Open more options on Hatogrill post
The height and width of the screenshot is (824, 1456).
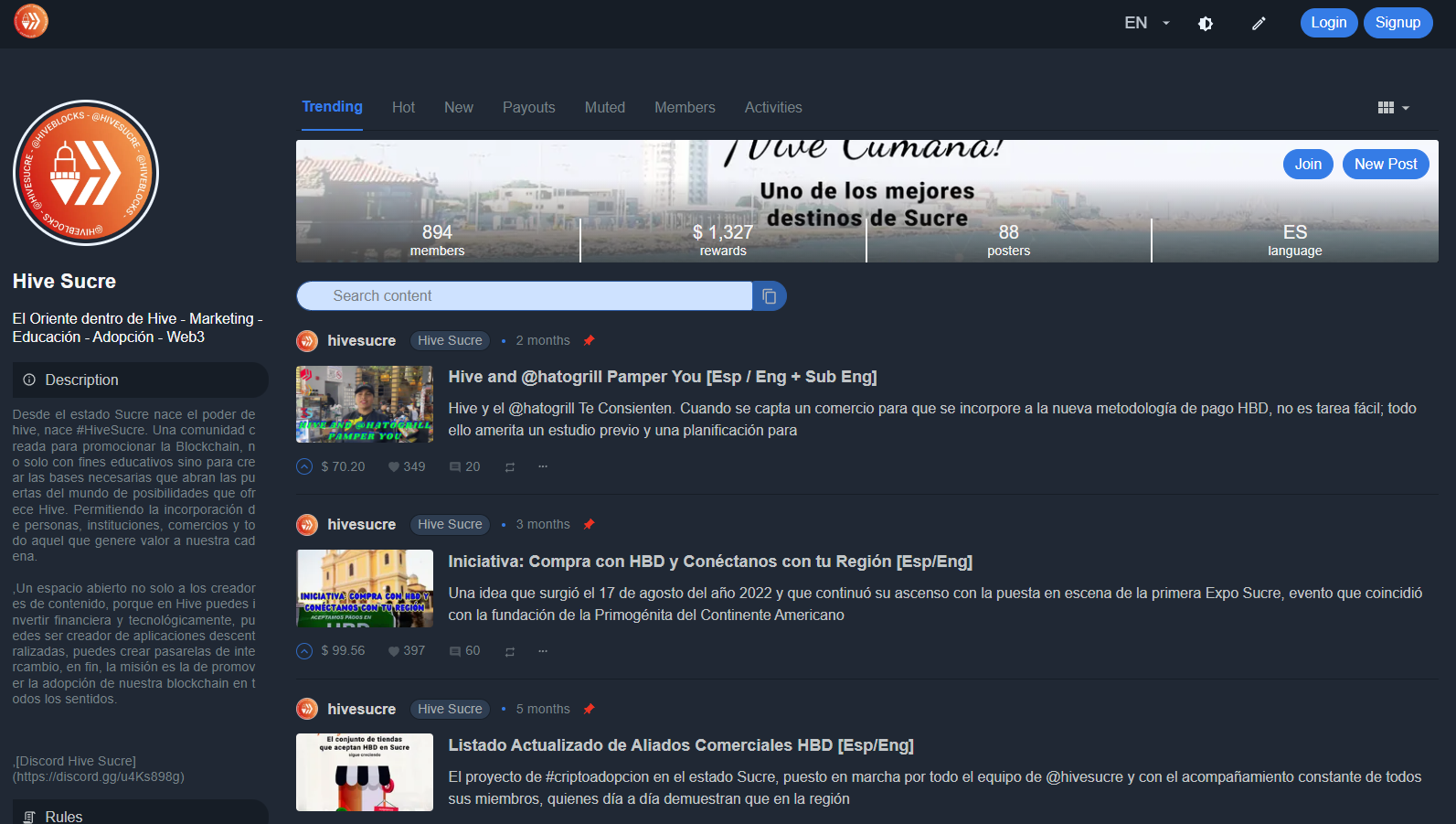[x=543, y=466]
